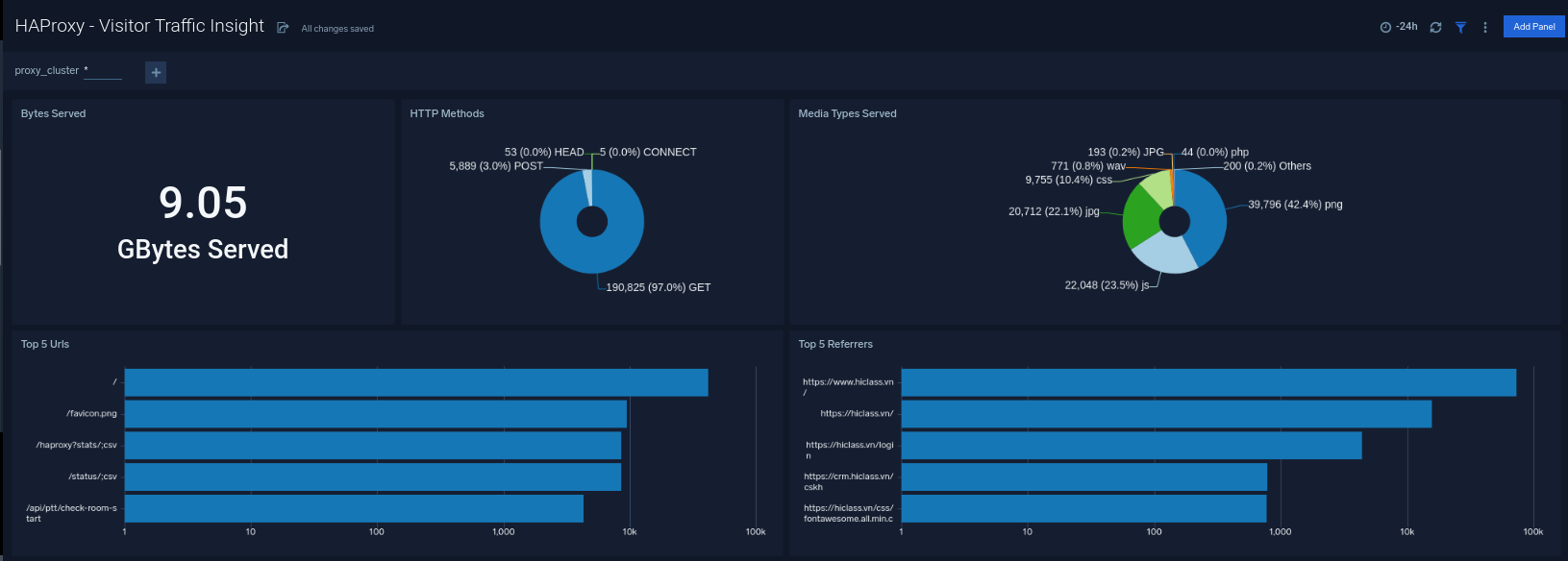This screenshot has height=561, width=1568.
Task: Select the https://hiclass.vn/ referrer bar
Action: coord(1165,414)
